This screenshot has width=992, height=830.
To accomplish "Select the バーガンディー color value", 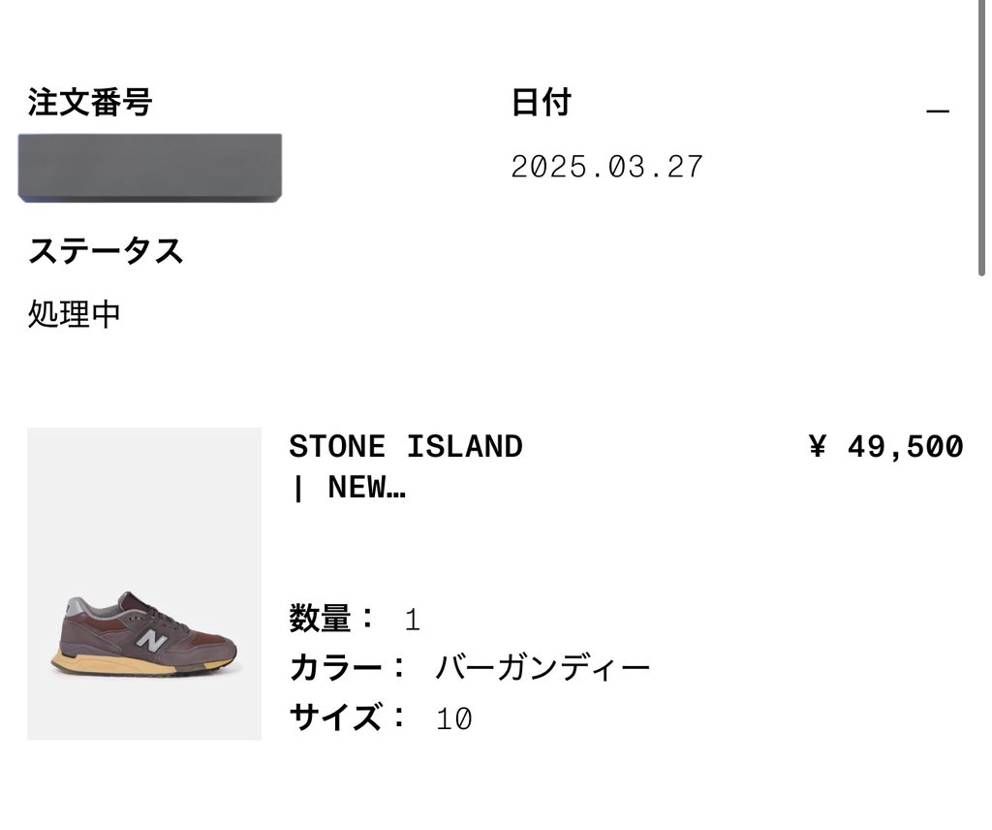I will [542, 668].
